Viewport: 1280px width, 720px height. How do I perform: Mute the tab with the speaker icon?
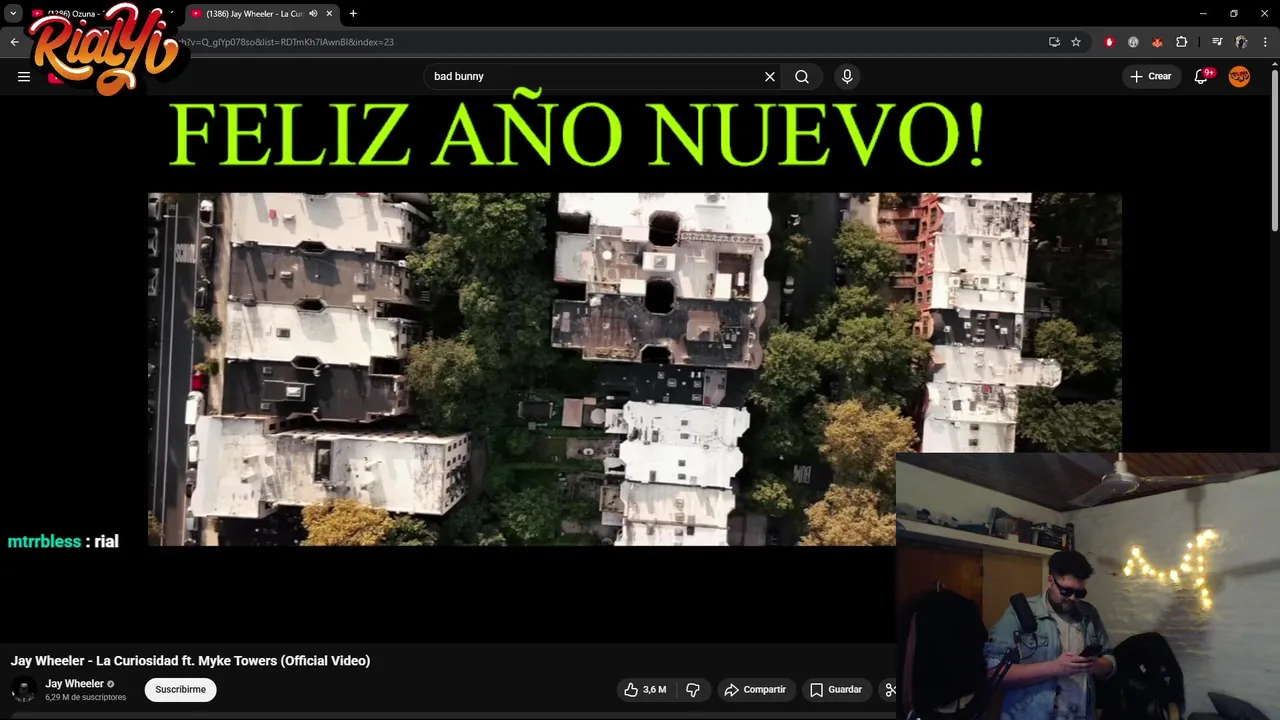[x=313, y=14]
